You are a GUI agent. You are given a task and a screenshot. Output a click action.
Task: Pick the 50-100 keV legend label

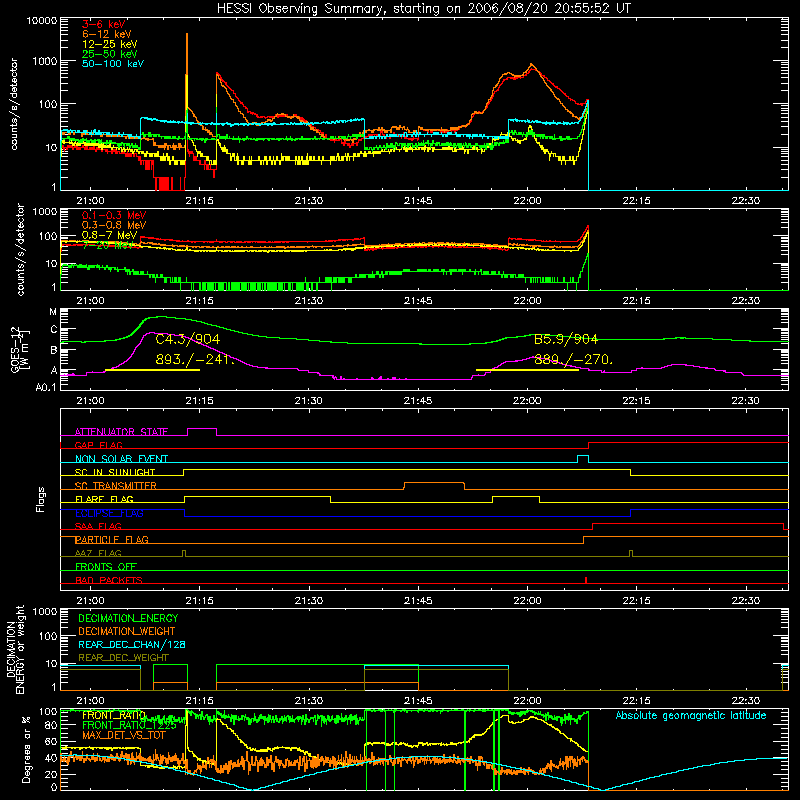pos(113,64)
